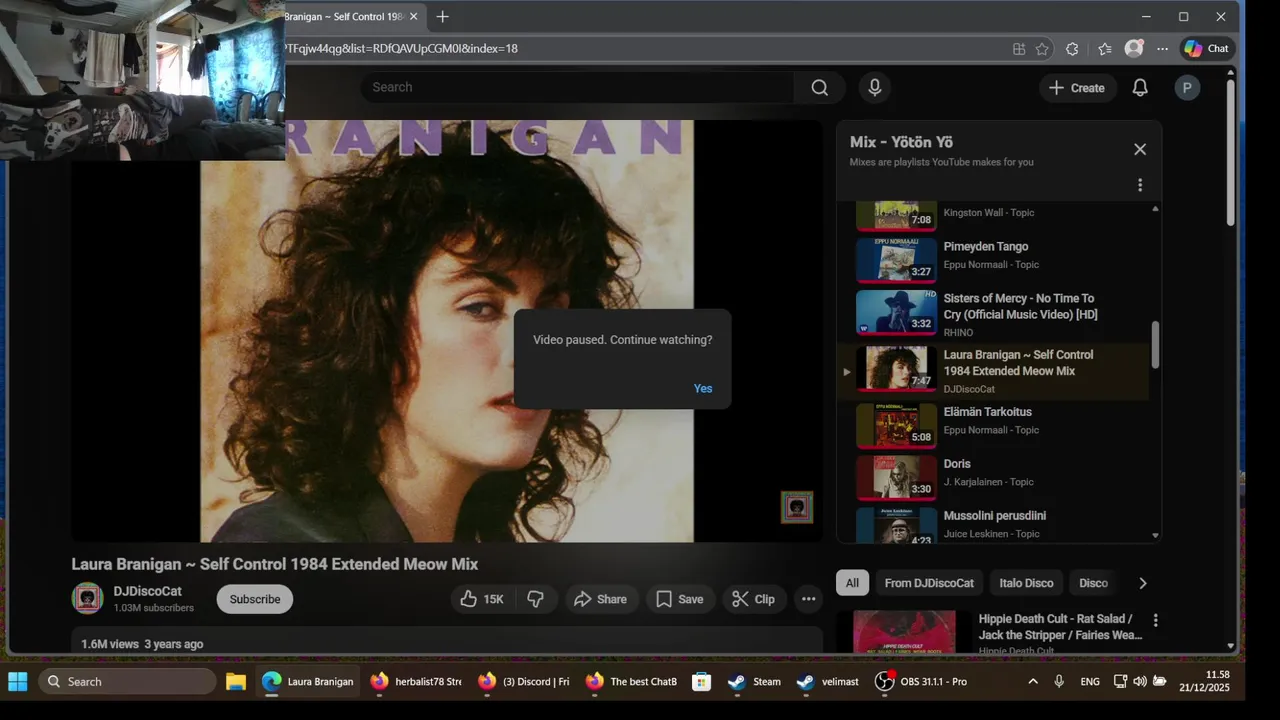This screenshot has height=720, width=1280.
Task: Open volume control in system tray
Action: (x=1140, y=682)
